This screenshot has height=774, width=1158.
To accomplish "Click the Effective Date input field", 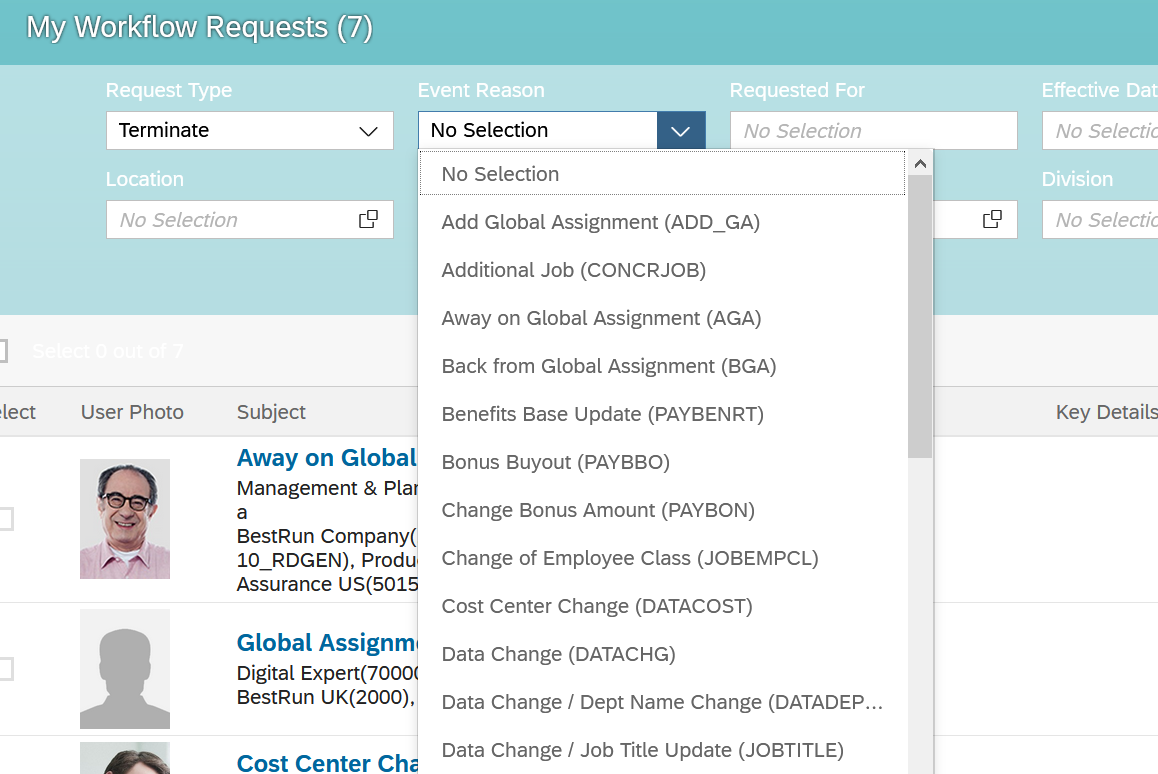I will pyautogui.click(x=1100, y=131).
